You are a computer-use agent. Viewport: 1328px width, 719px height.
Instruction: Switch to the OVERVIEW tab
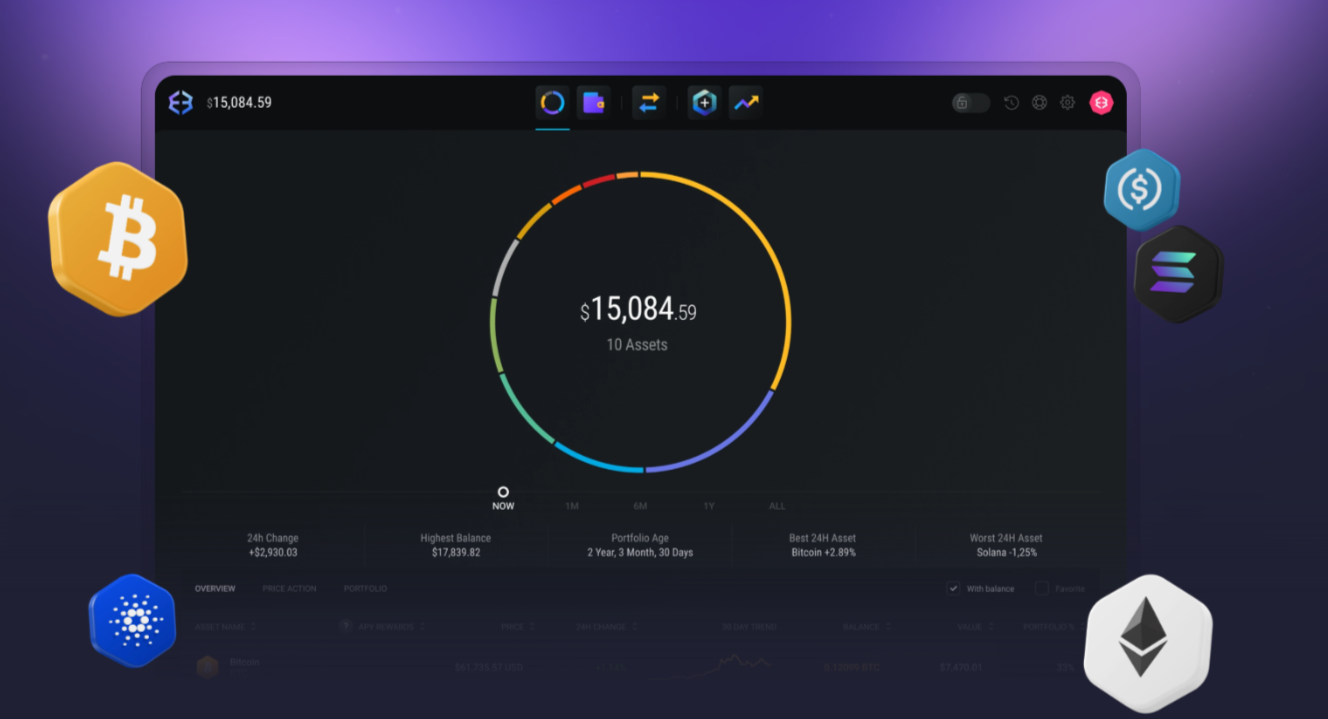(215, 588)
